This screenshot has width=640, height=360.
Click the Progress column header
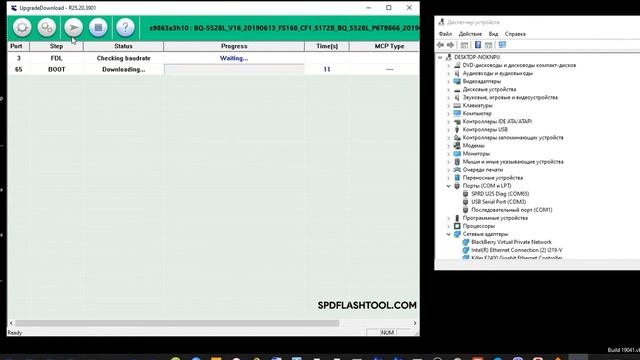tap(234, 46)
